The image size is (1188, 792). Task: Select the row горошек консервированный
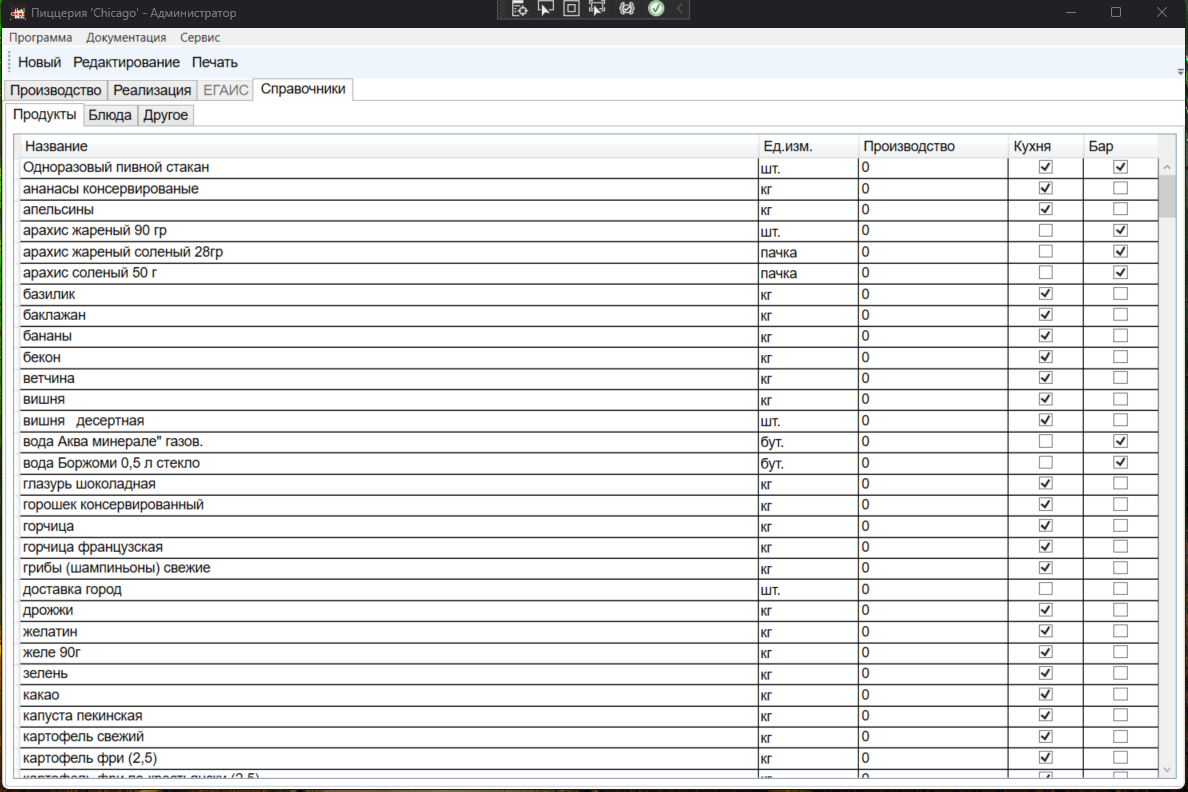(x=589, y=506)
